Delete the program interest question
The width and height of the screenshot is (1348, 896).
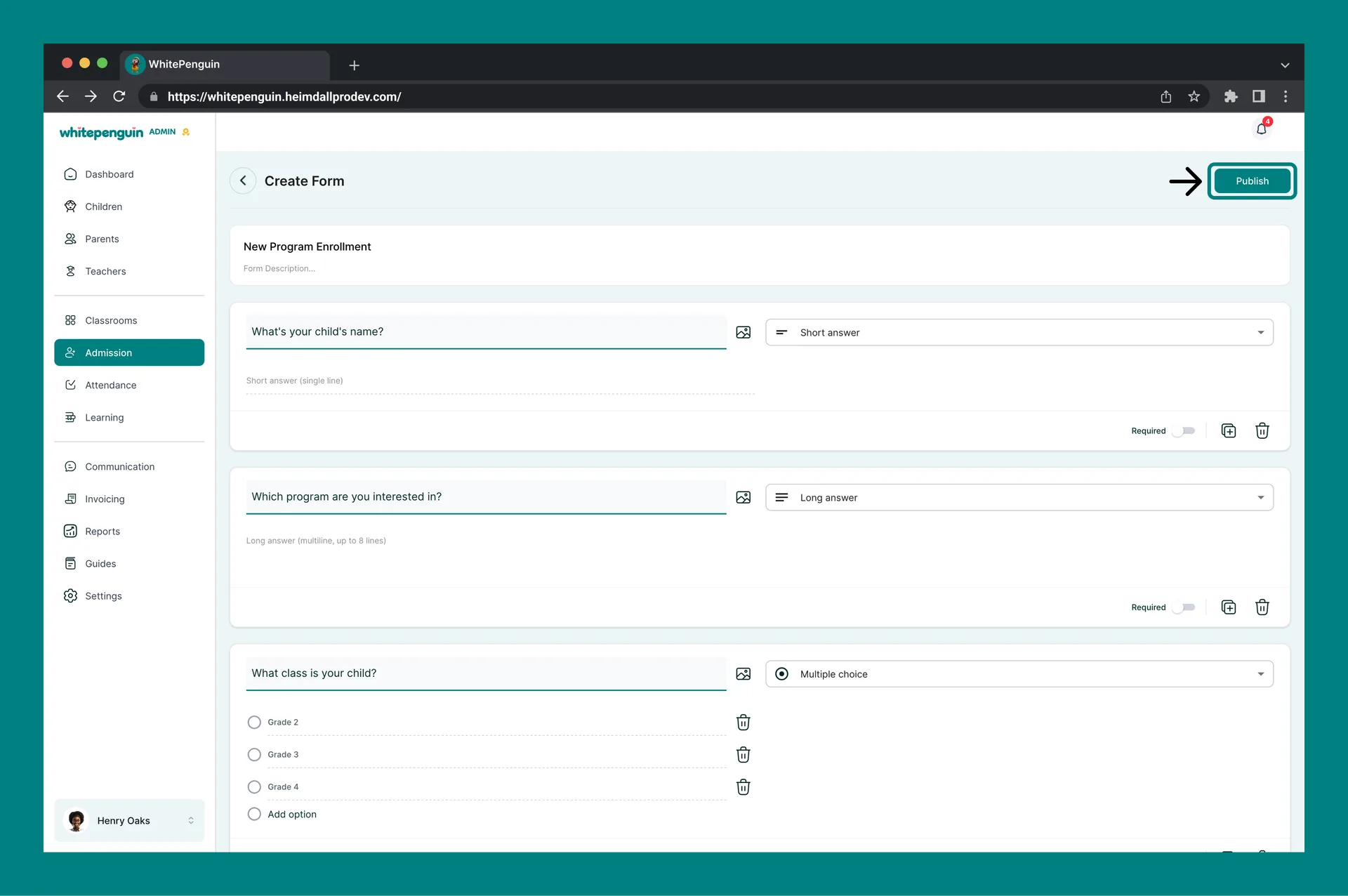(1262, 607)
